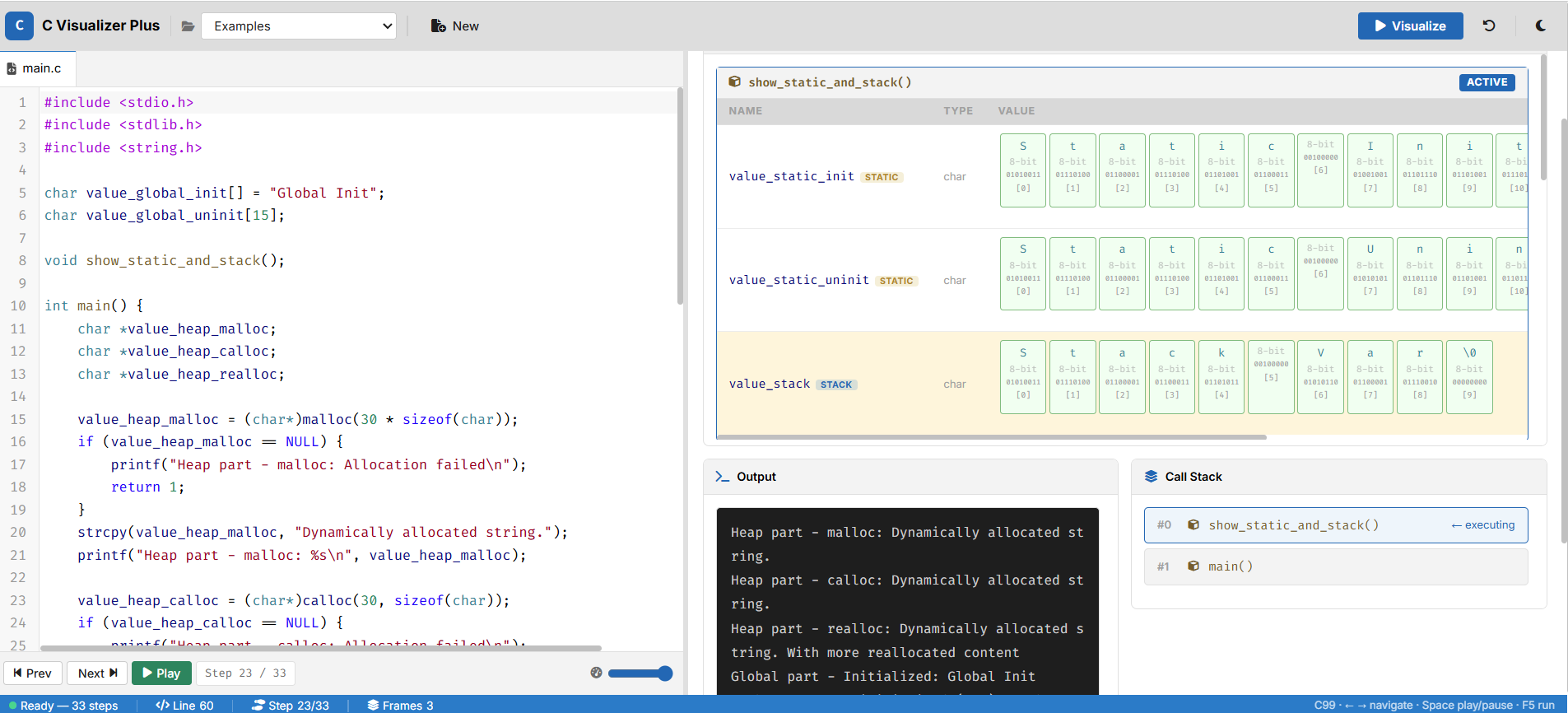Click the speed gauge icon
Viewport: 1568px width, 713px height.
point(597,673)
